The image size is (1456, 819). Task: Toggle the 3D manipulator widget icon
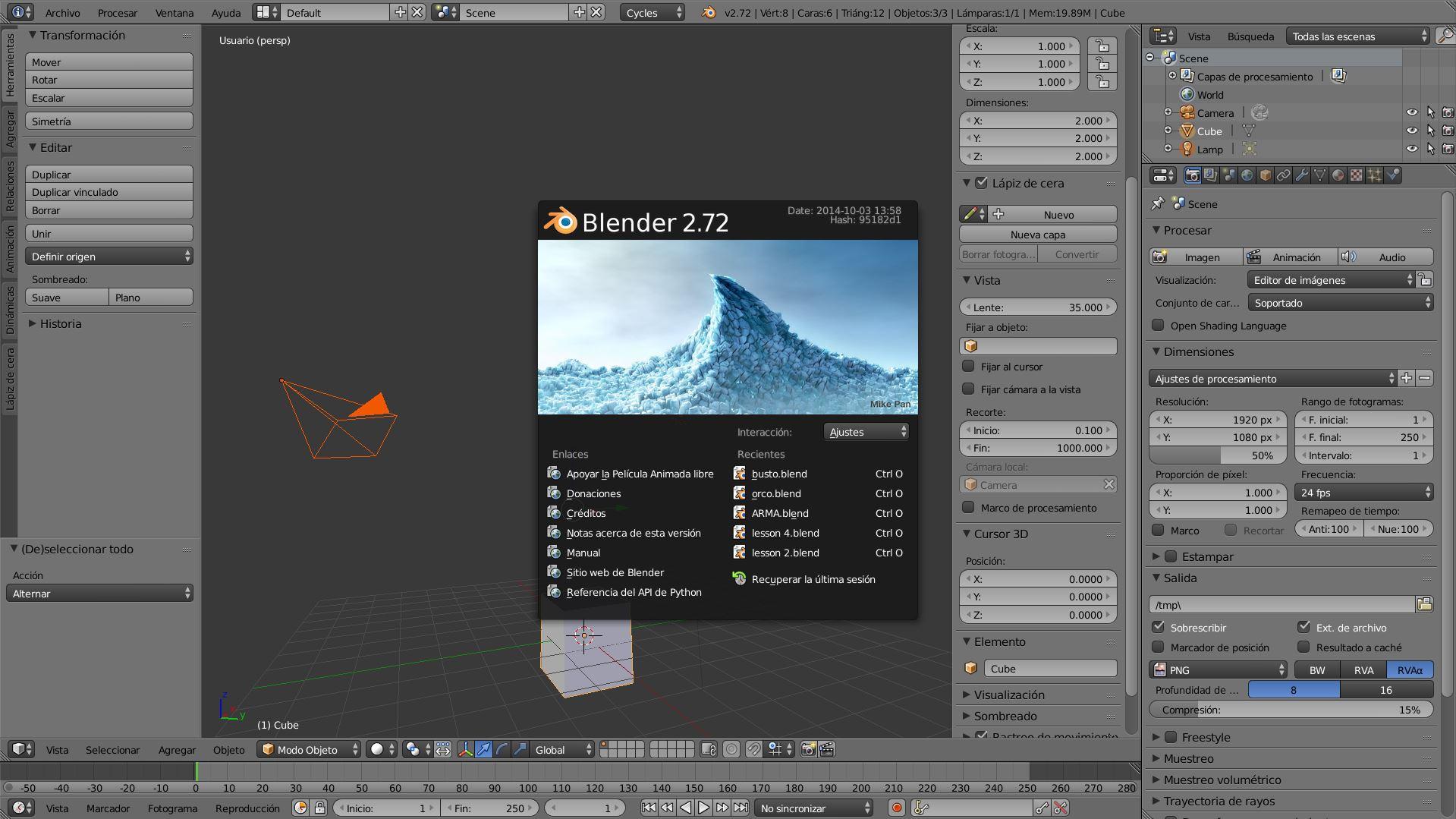click(465, 749)
